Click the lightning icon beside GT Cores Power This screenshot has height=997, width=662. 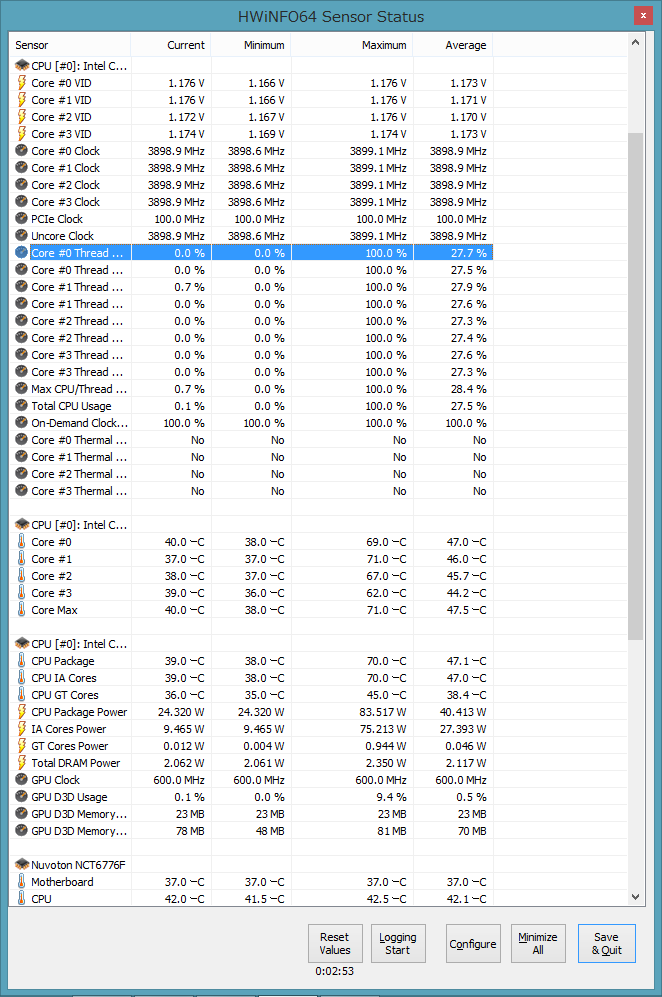(22, 746)
